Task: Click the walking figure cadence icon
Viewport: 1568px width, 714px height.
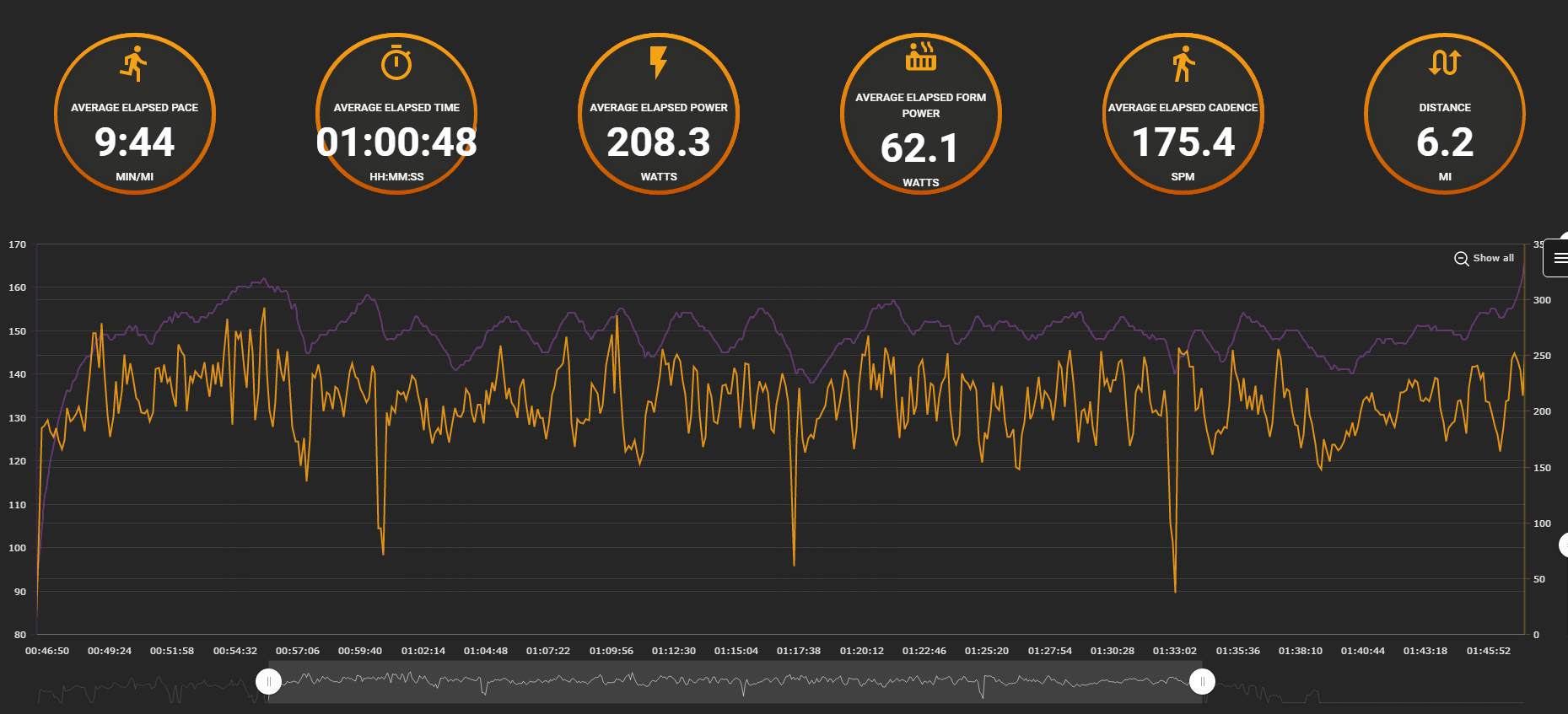Action: point(1183,64)
